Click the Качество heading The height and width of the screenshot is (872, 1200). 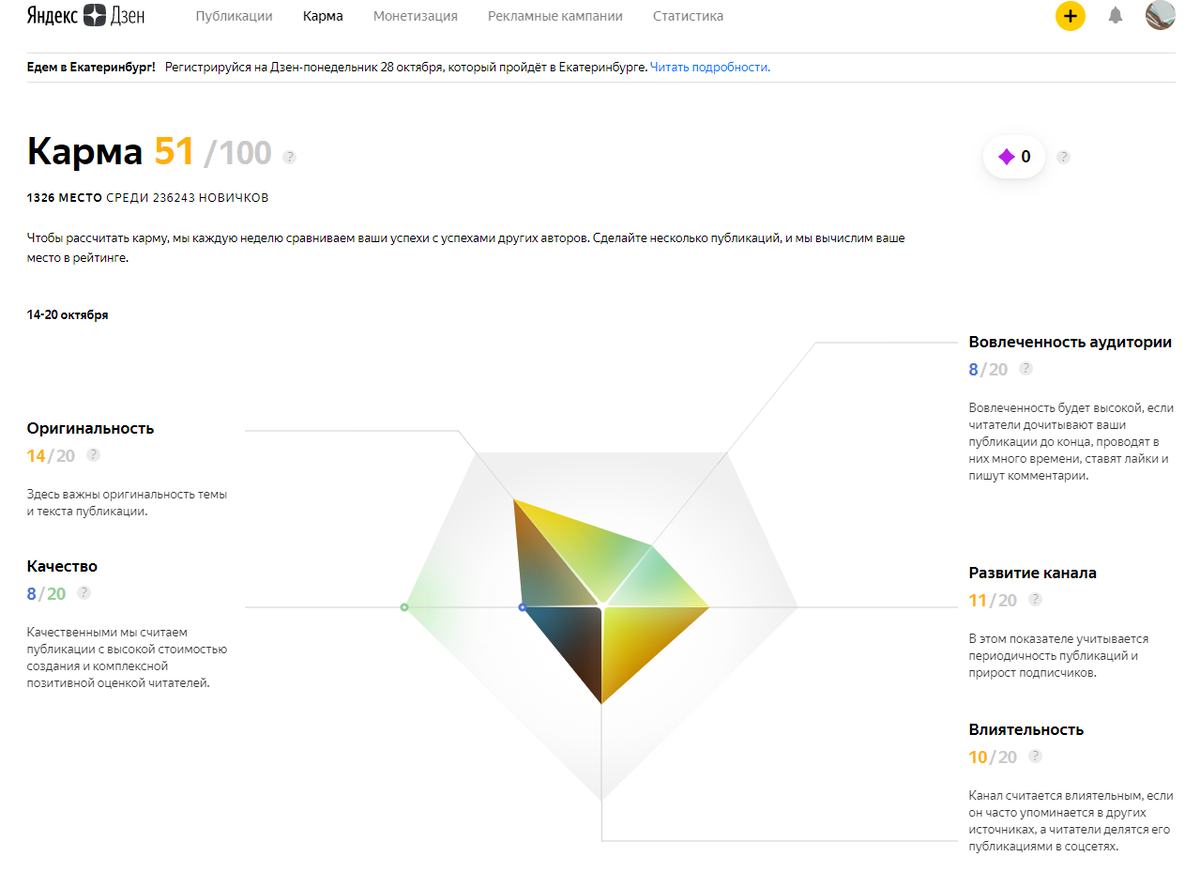pyautogui.click(x=62, y=566)
